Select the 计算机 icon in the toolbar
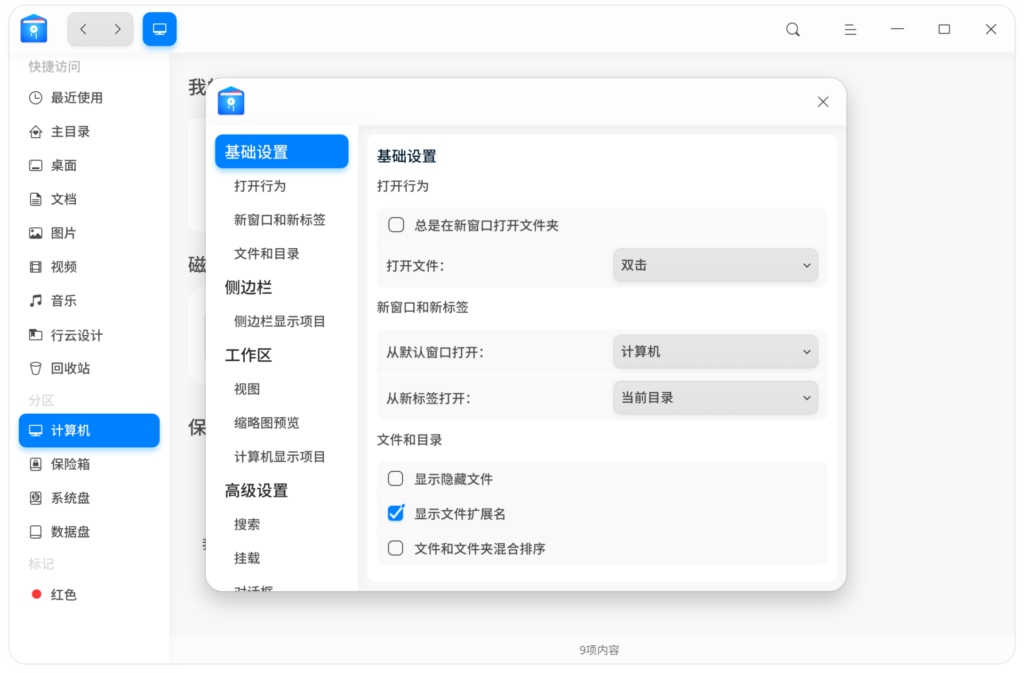Screen dimensions: 1024x673 pyautogui.click(x=159, y=28)
